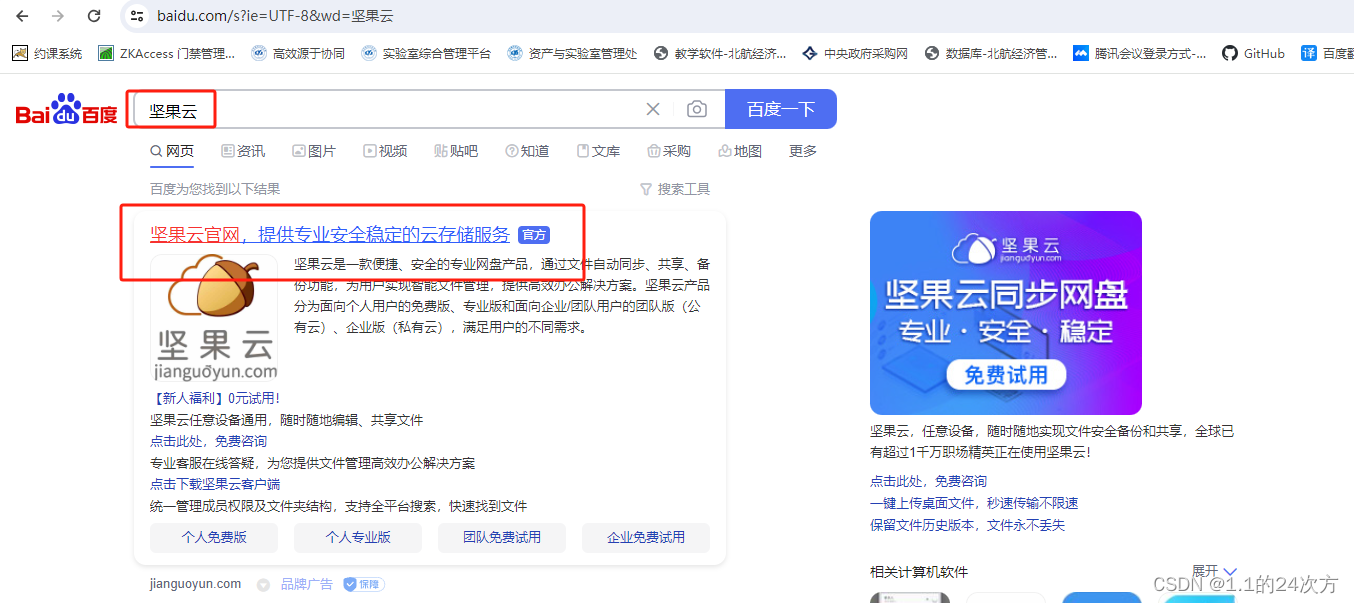1354x603 pixels.
Task: Open 资产与实验室管理处 bookmark
Action: point(572,53)
